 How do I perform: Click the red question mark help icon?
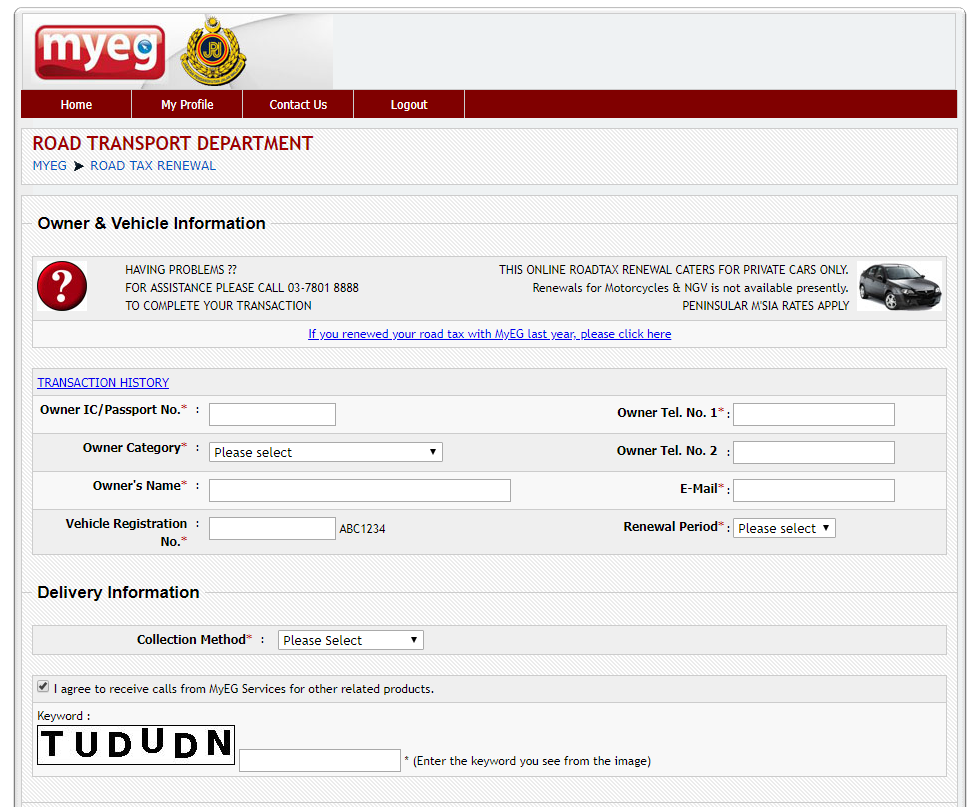point(62,287)
